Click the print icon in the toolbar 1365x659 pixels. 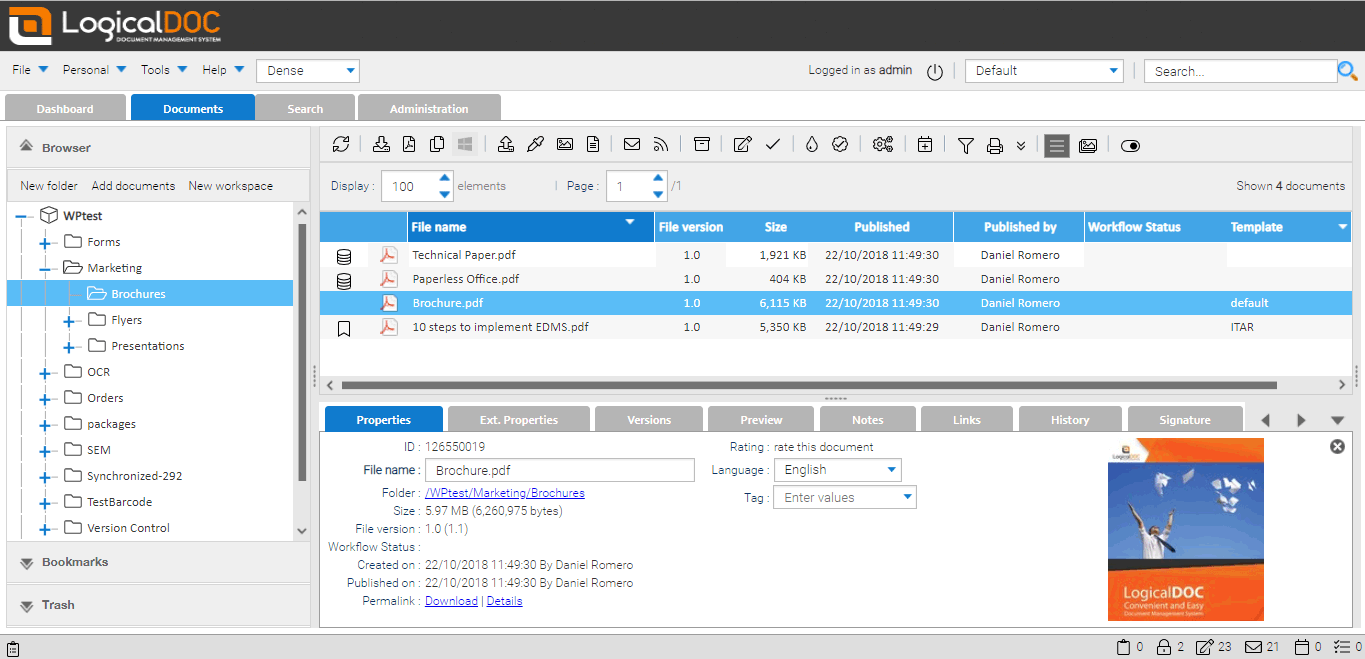pos(994,145)
